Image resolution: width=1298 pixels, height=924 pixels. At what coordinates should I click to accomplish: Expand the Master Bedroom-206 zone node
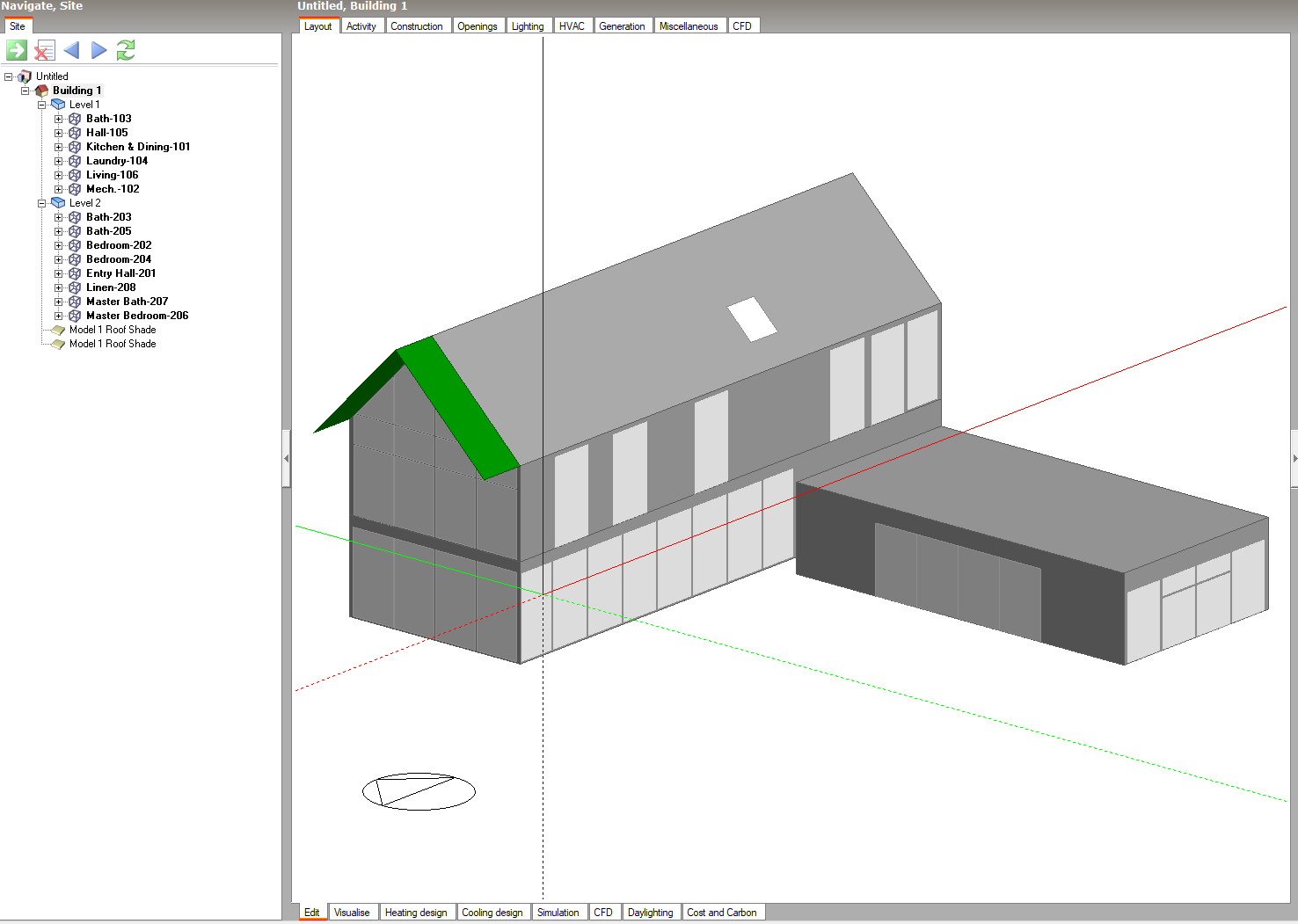[58, 316]
